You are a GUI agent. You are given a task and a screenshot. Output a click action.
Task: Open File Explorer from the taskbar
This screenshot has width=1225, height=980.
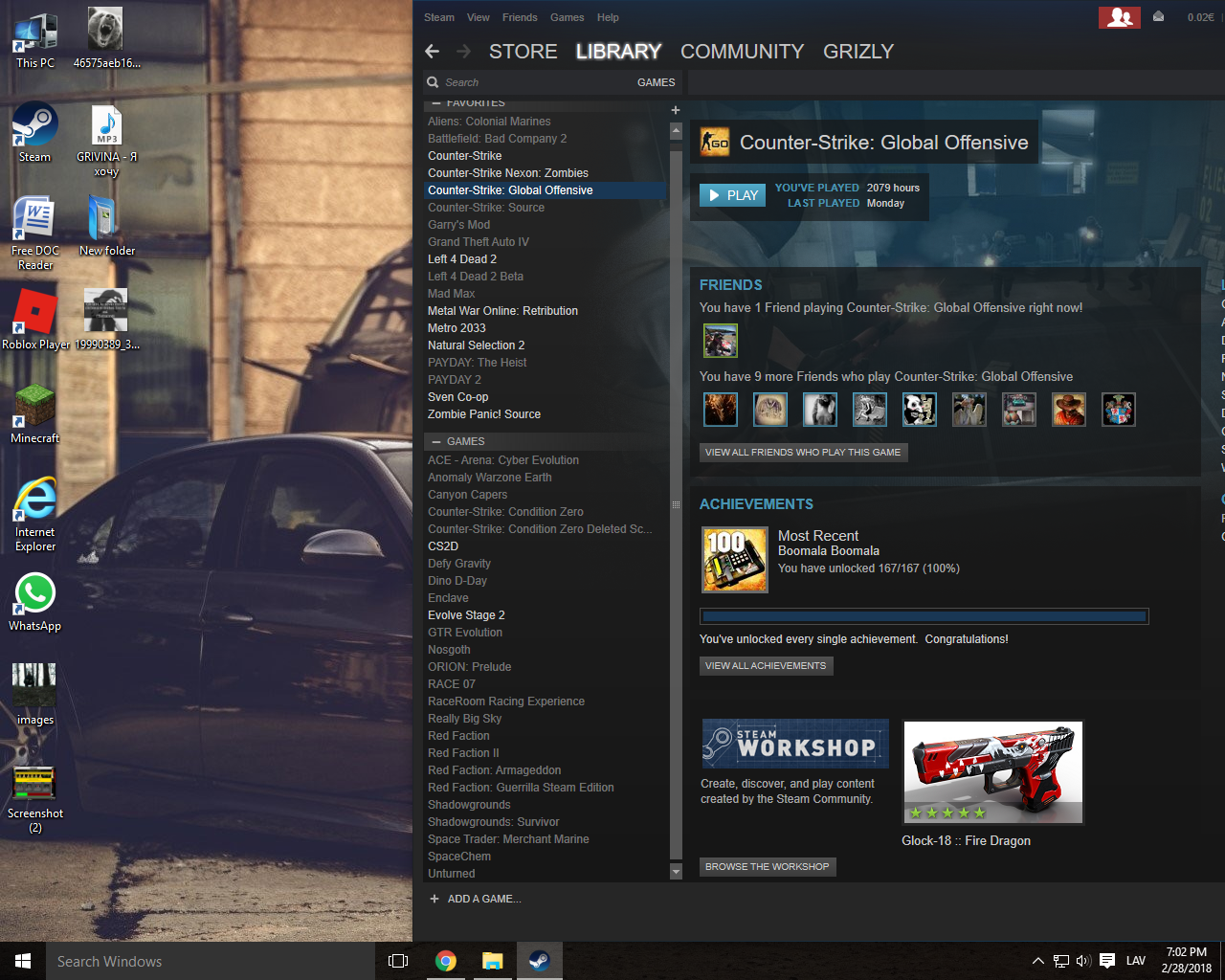point(492,961)
